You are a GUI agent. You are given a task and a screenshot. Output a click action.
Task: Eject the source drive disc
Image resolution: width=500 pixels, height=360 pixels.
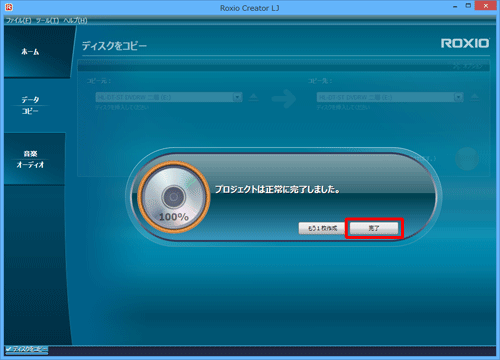(254, 97)
